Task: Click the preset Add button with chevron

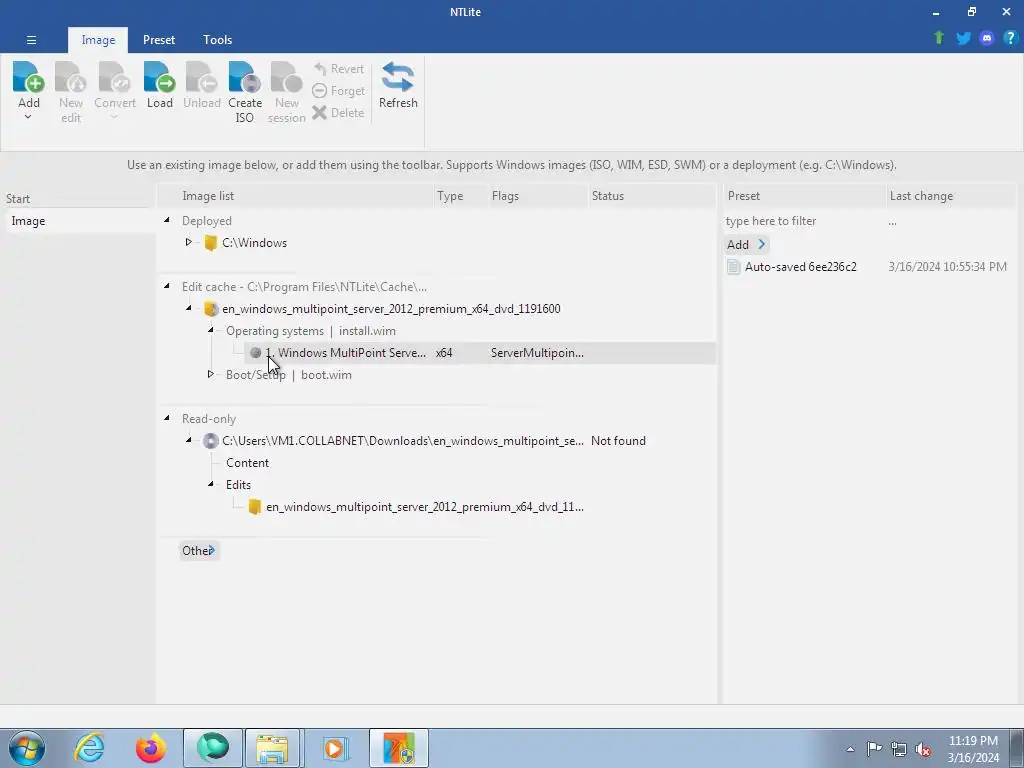Action: click(747, 245)
